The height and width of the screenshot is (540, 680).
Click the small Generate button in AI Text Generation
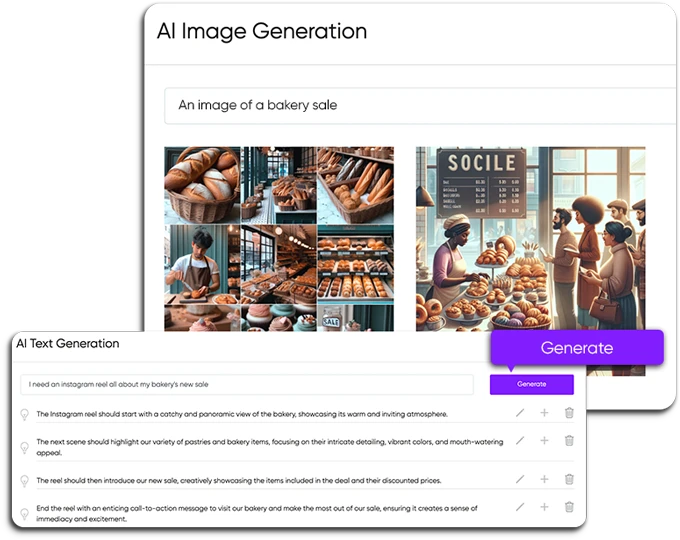point(532,384)
